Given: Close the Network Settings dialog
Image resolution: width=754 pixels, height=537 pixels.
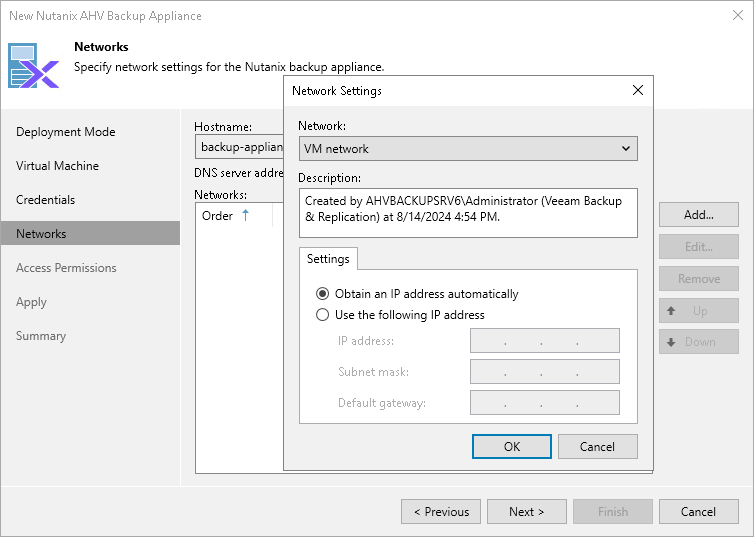Looking at the screenshot, I should coord(638,90).
